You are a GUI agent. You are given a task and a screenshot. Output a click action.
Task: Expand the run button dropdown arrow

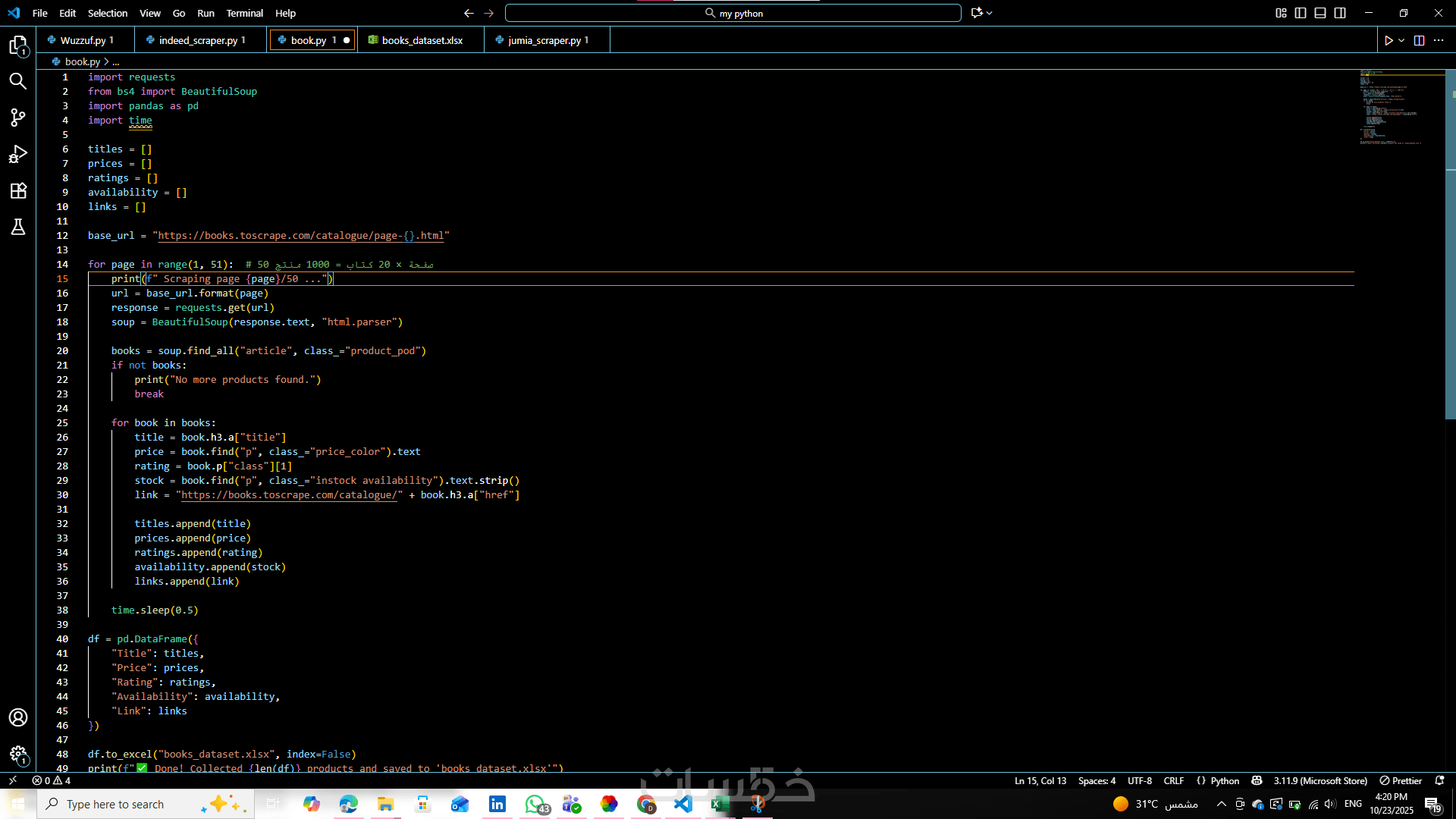(1401, 40)
